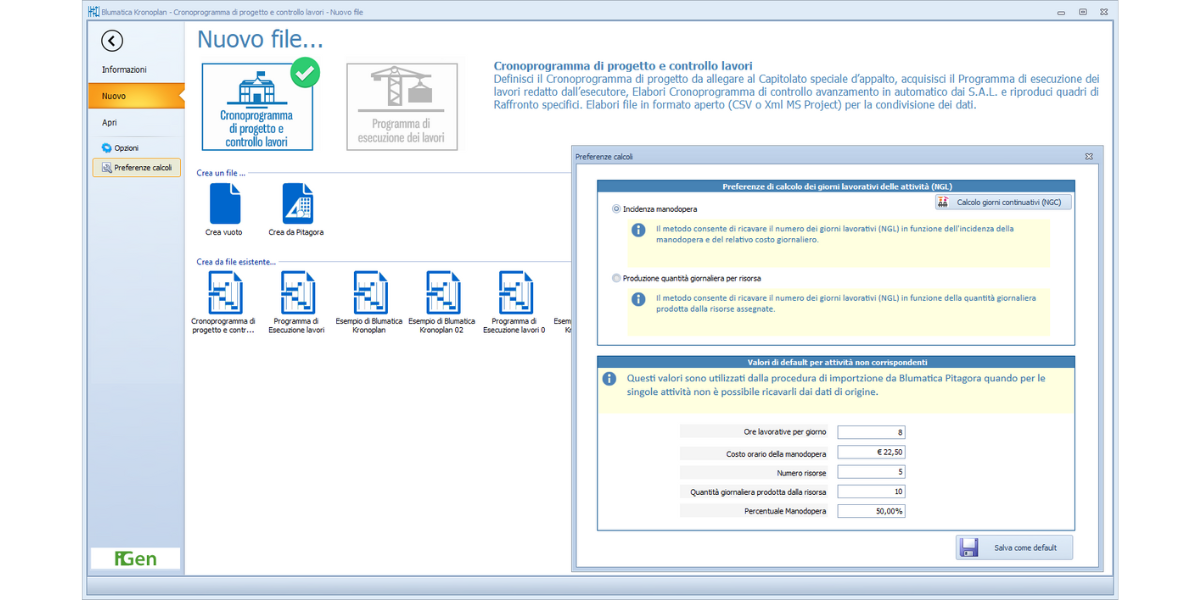
Task: Select Produzione quantità giornaliera per risorsa option
Action: [617, 278]
